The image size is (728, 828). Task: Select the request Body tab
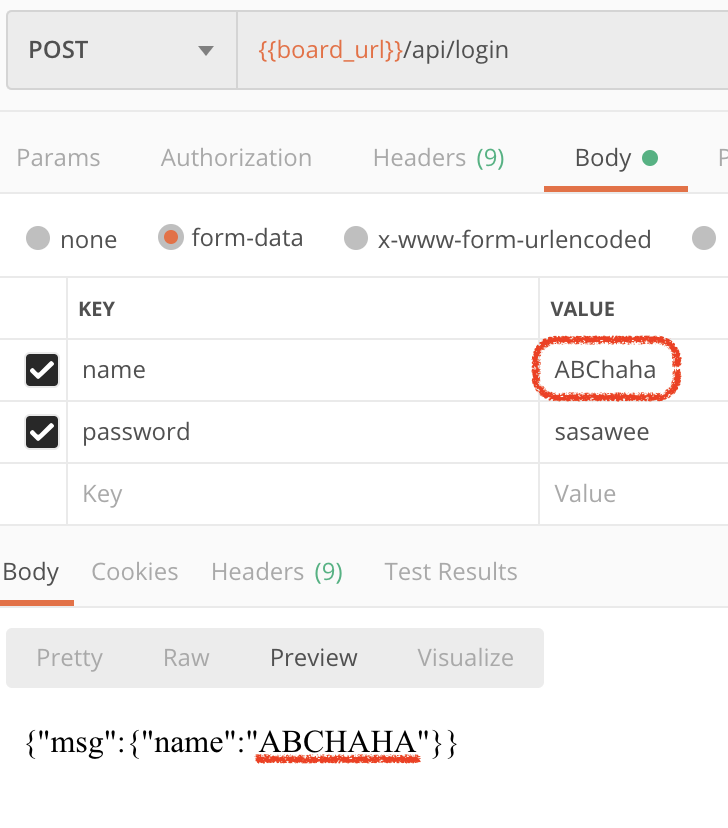click(x=616, y=158)
